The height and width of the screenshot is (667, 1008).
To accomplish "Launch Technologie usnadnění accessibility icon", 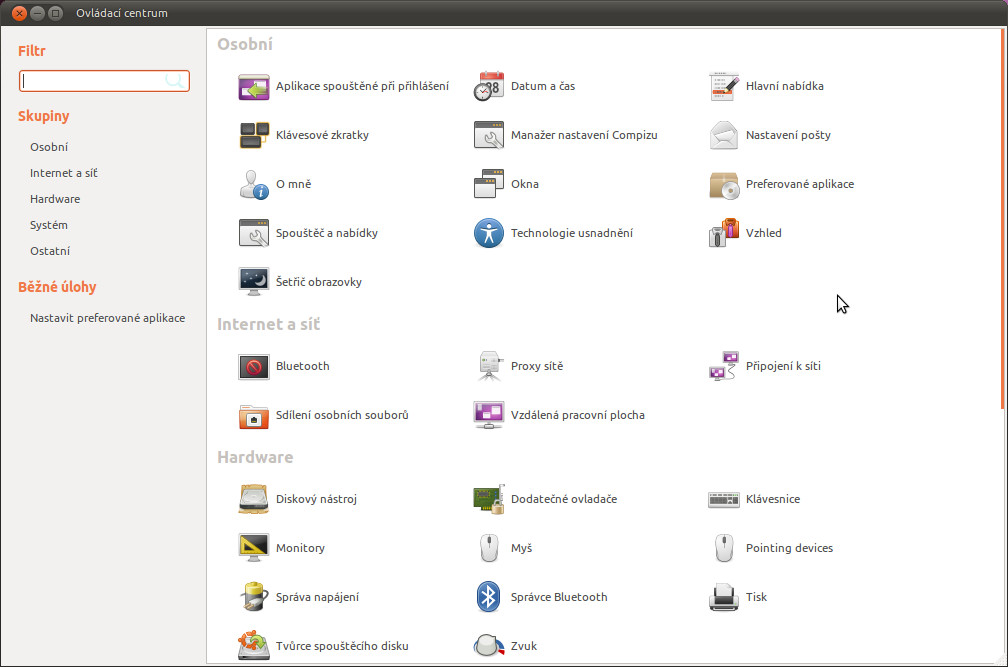I will pos(489,234).
